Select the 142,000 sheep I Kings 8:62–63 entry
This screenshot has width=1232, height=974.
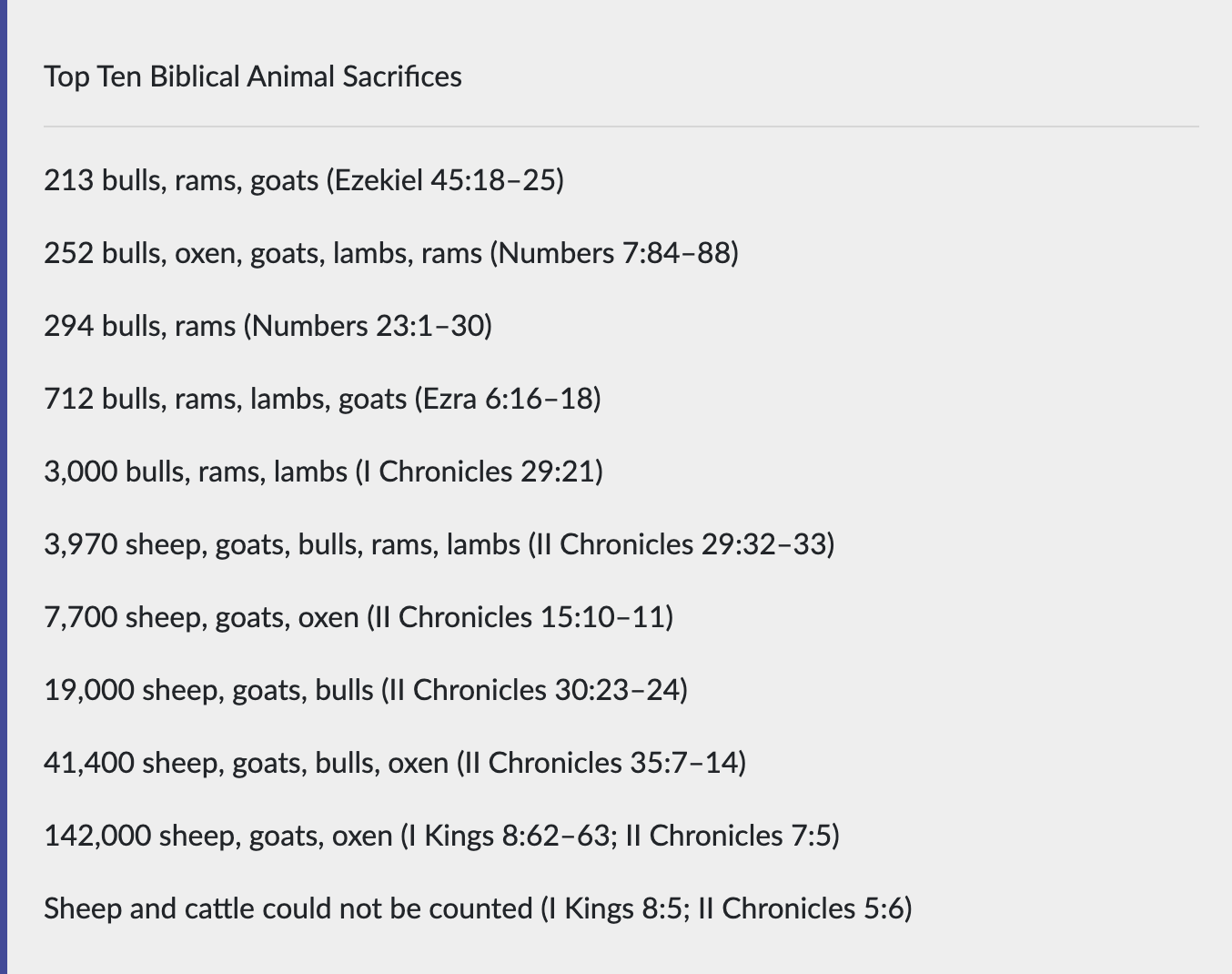(x=441, y=836)
